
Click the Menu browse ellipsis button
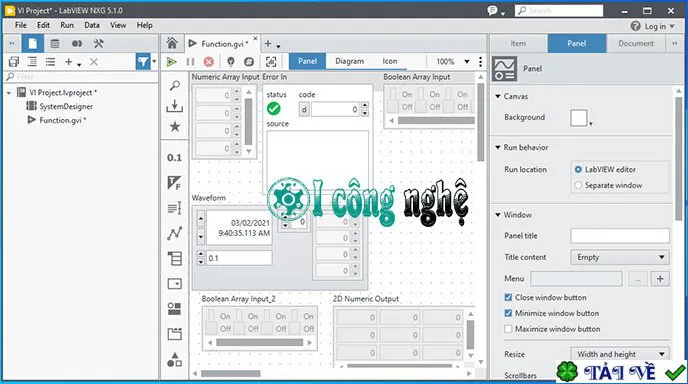638,279
